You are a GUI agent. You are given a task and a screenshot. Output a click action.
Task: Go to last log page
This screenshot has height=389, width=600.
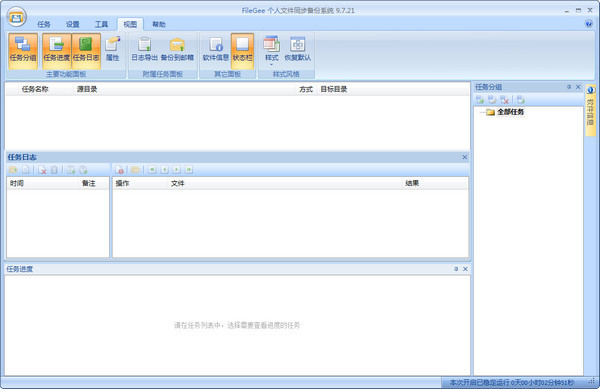click(x=189, y=169)
